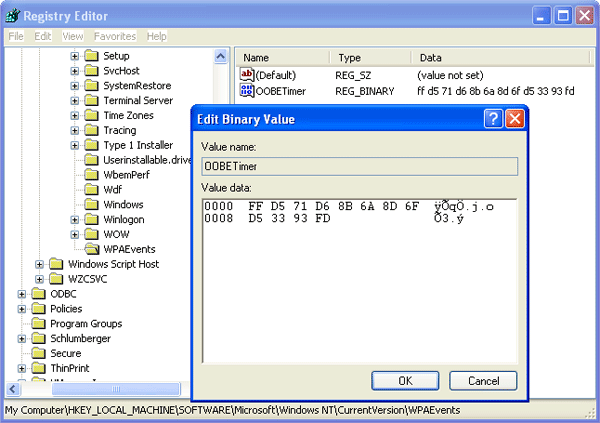Open the Favorites menu
The width and height of the screenshot is (600, 423).
point(115,36)
